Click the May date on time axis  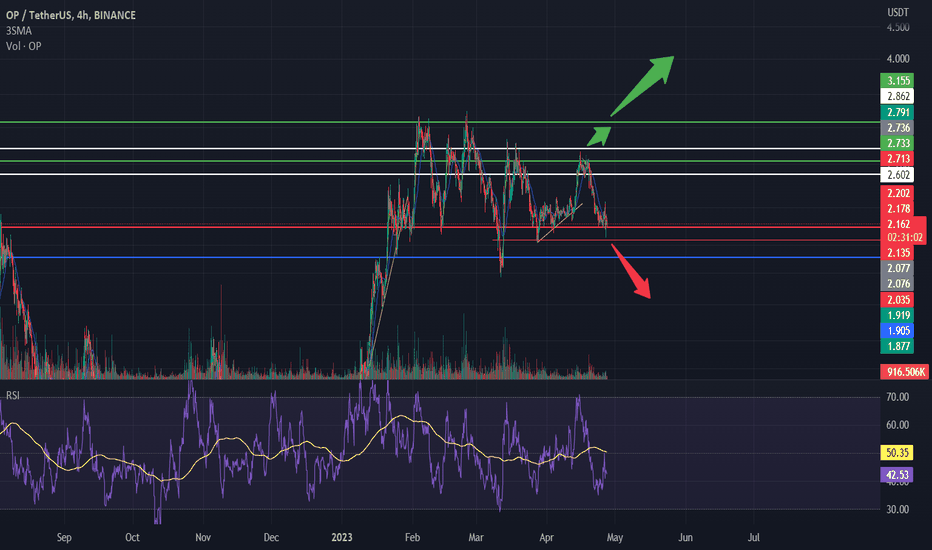click(615, 538)
